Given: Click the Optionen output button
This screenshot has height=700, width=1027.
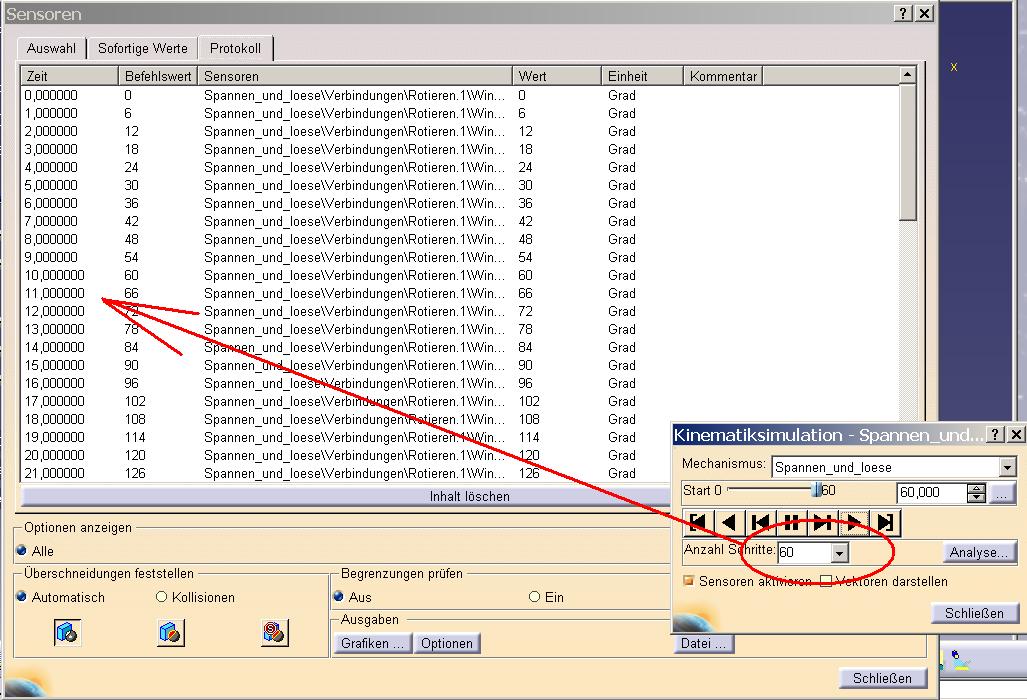Looking at the screenshot, I should (447, 644).
